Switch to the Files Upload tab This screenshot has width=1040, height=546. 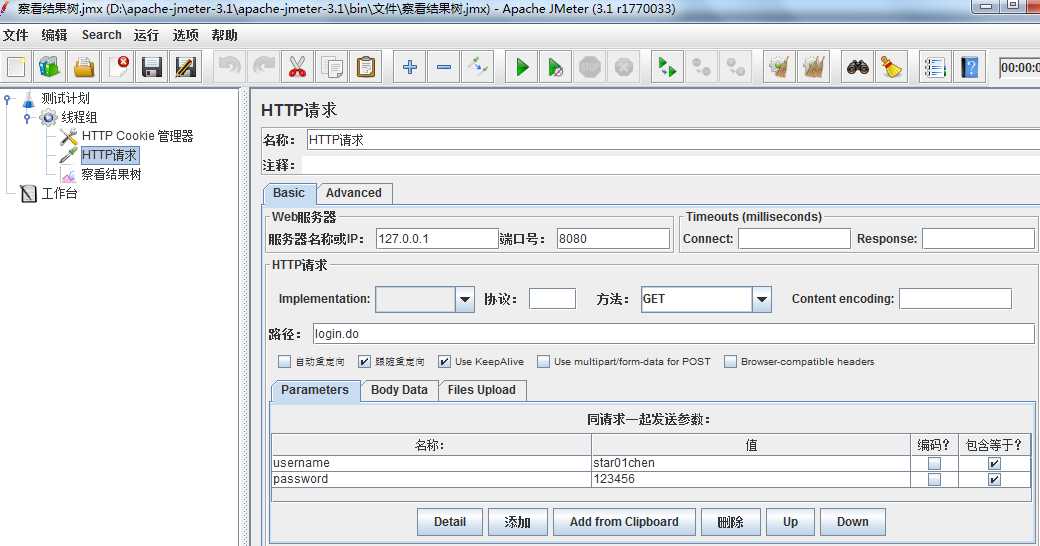point(482,390)
